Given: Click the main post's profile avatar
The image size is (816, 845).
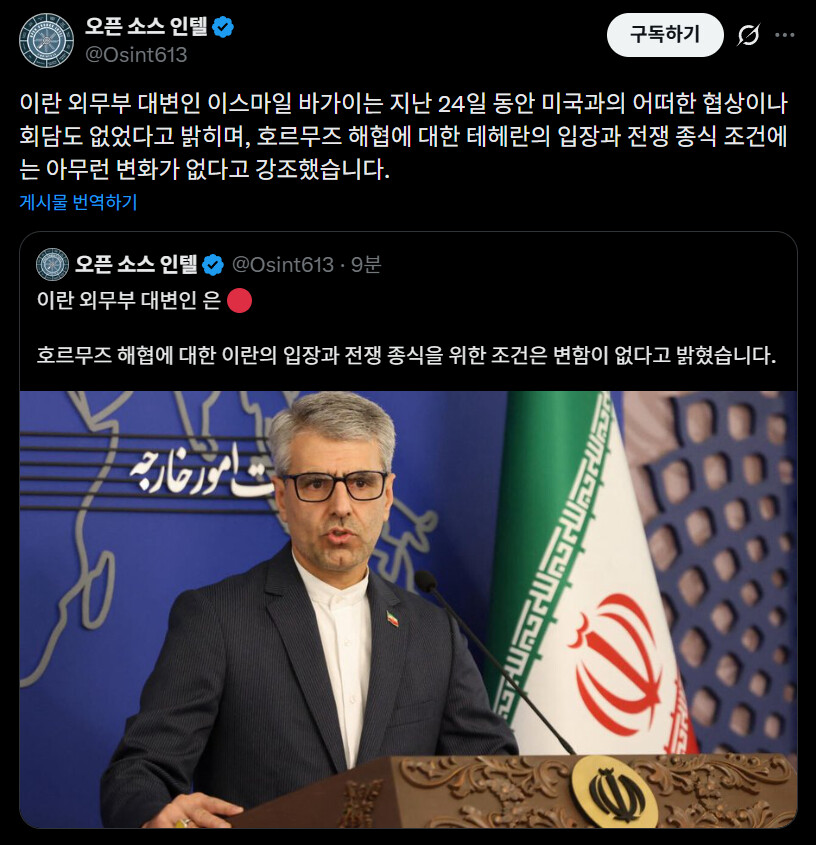Looking at the screenshot, I should 46,40.
